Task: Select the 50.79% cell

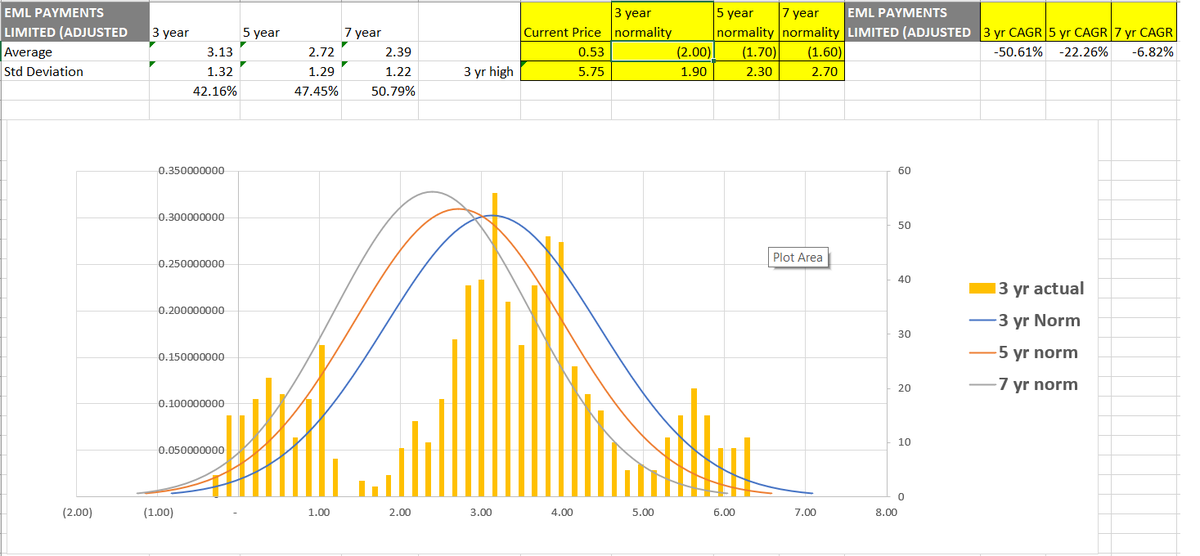Action: (x=379, y=91)
